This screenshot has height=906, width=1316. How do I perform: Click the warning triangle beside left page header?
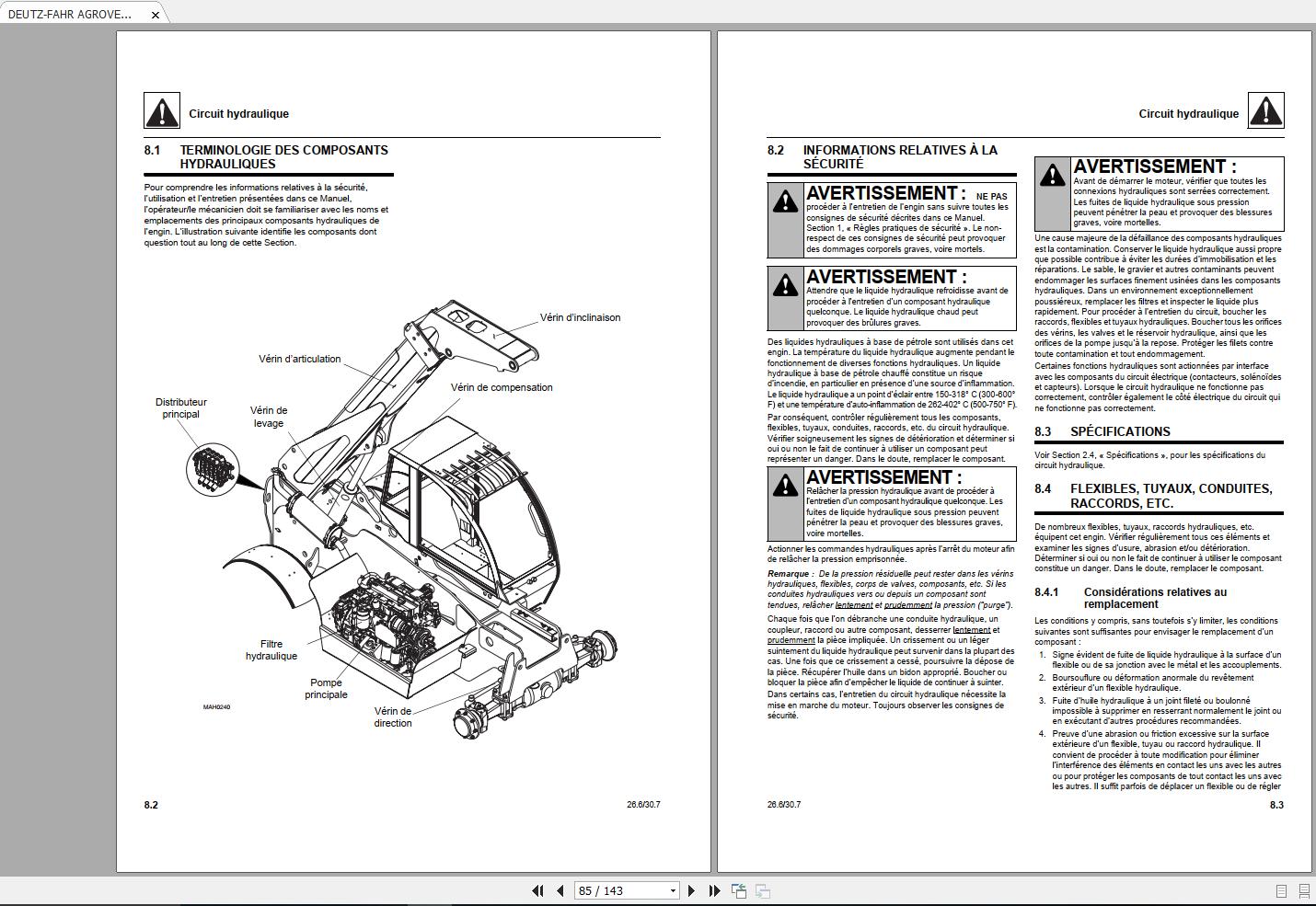162,111
